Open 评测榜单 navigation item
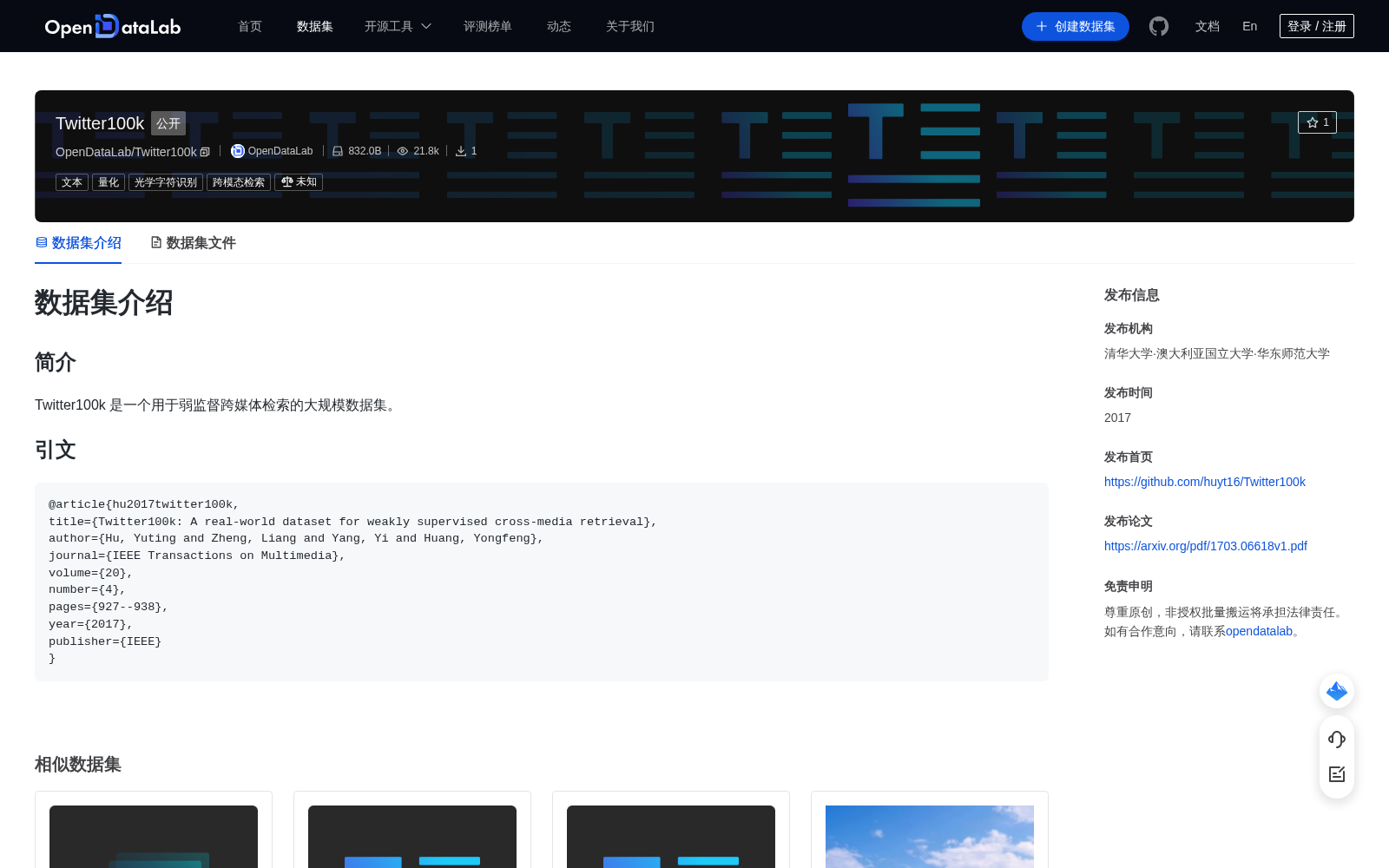 coord(488,26)
